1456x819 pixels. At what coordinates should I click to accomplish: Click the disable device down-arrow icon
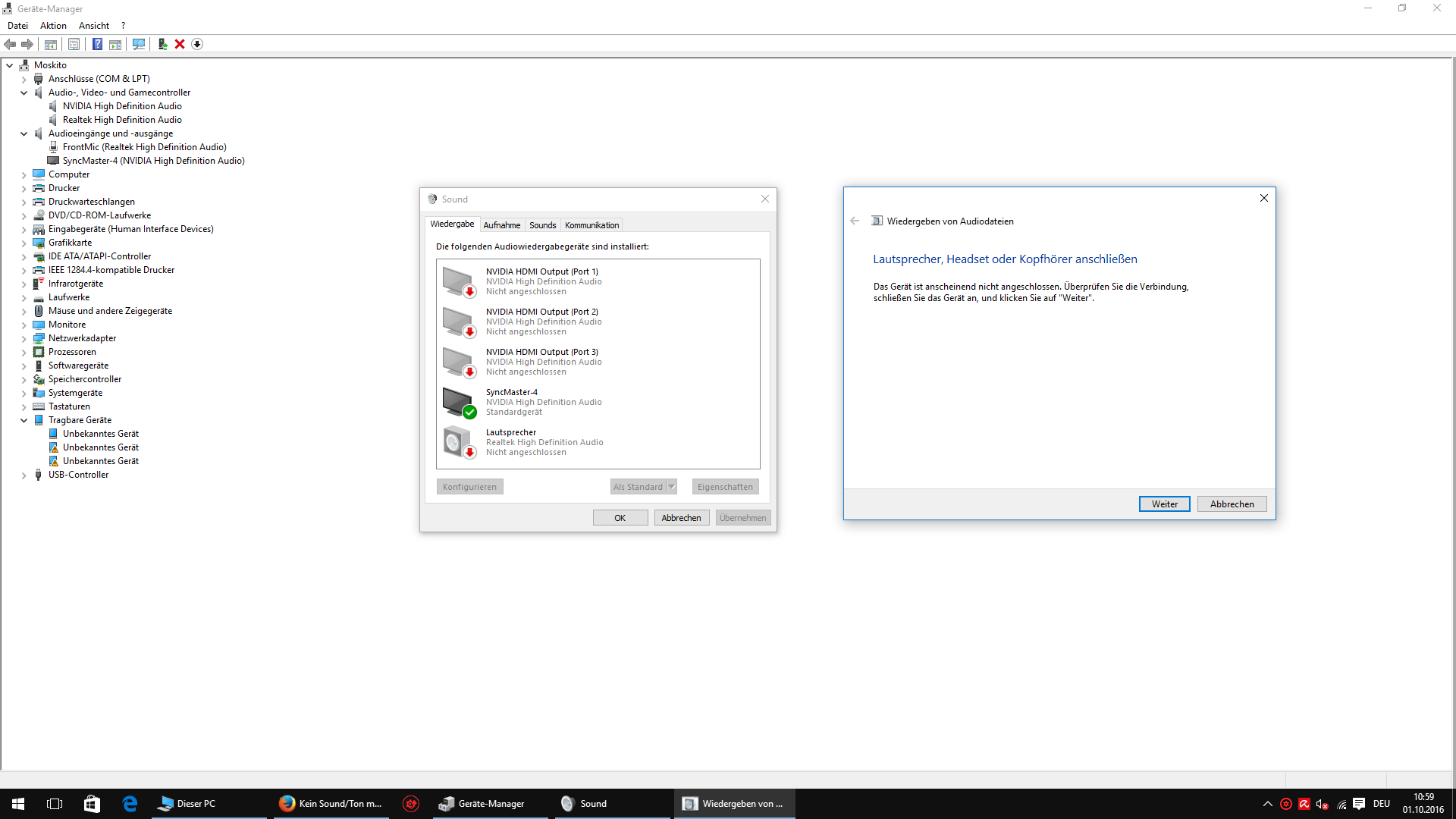click(x=197, y=44)
